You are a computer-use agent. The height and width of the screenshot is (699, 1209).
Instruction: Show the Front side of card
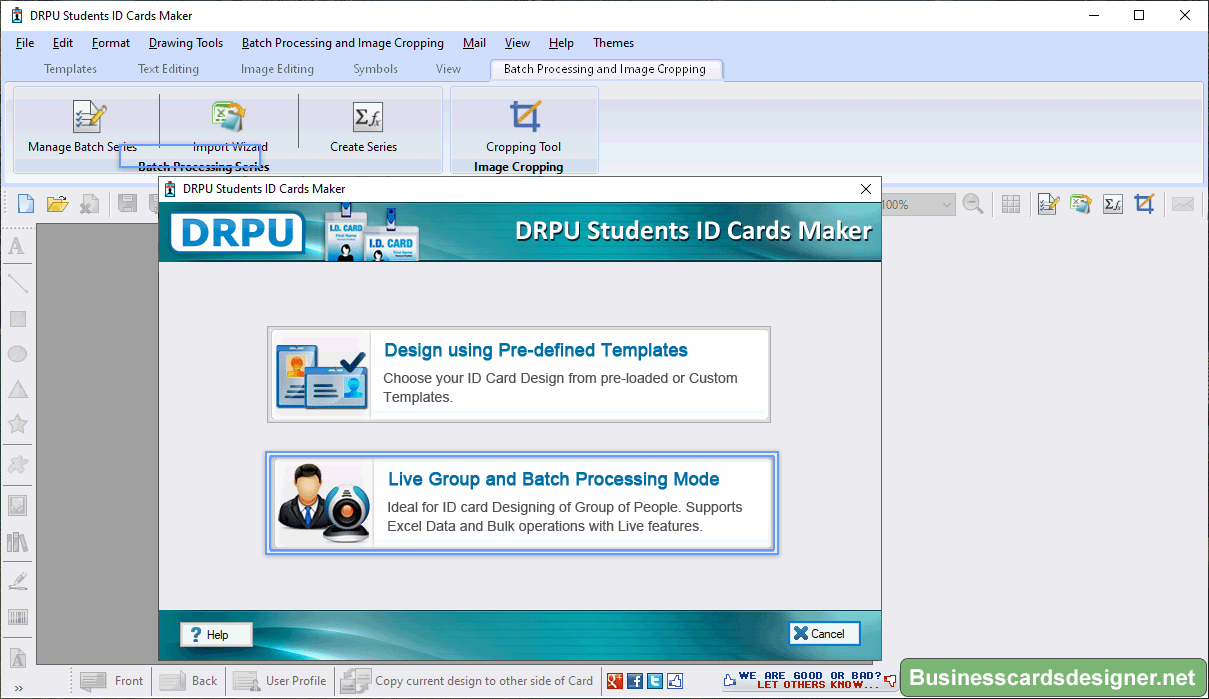tap(112, 681)
